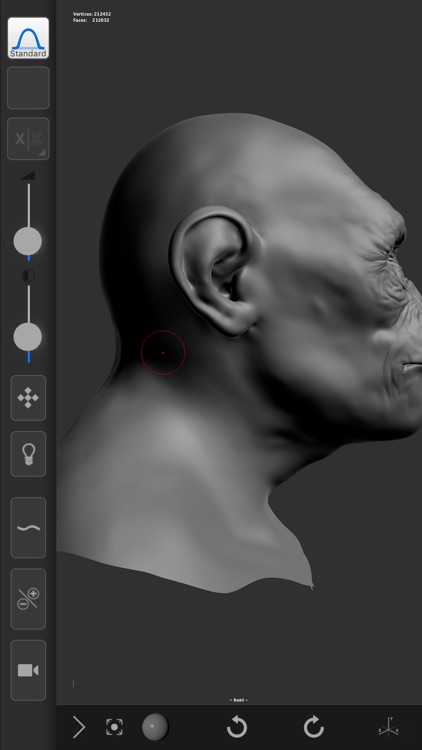This screenshot has width=422, height=750.
Task: Click the half-circle intensity icon
Action: (28, 276)
